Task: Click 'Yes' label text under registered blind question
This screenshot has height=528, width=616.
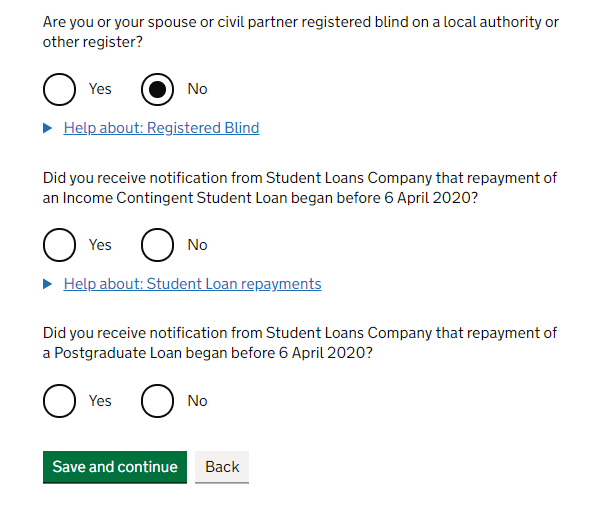Action: (x=100, y=89)
